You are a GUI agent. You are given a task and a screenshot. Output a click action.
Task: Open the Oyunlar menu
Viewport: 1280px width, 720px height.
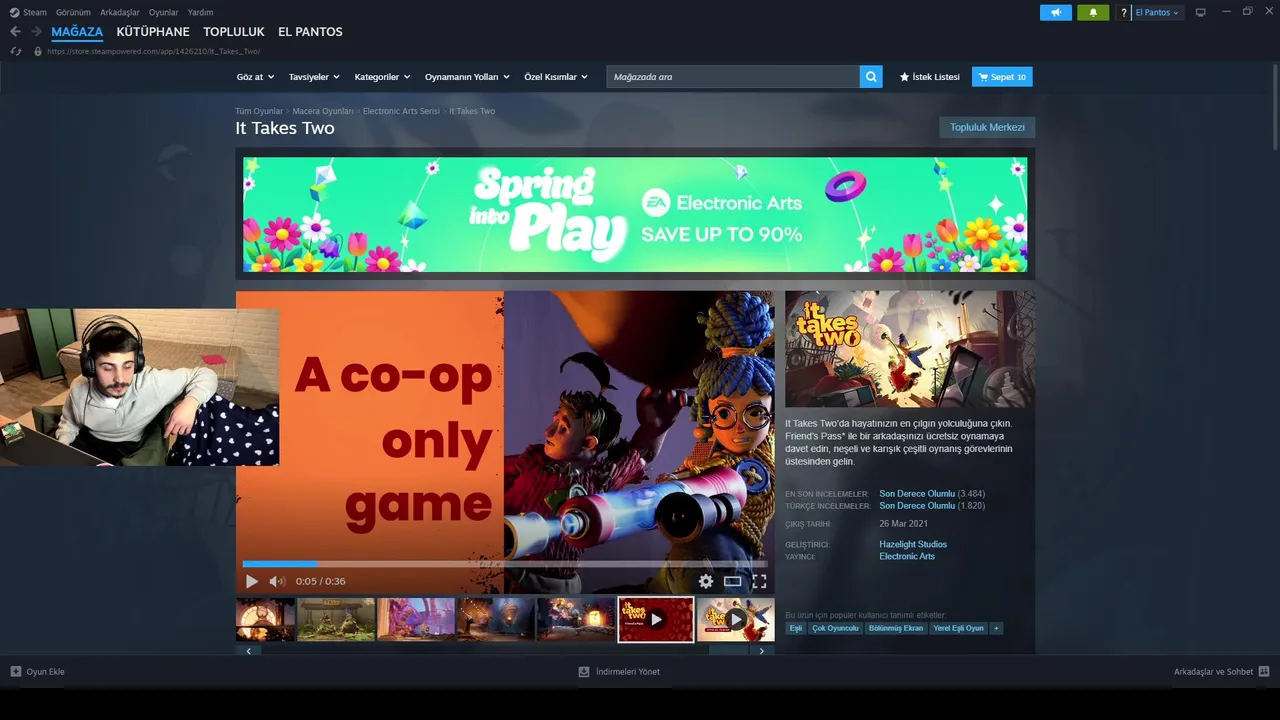point(164,12)
